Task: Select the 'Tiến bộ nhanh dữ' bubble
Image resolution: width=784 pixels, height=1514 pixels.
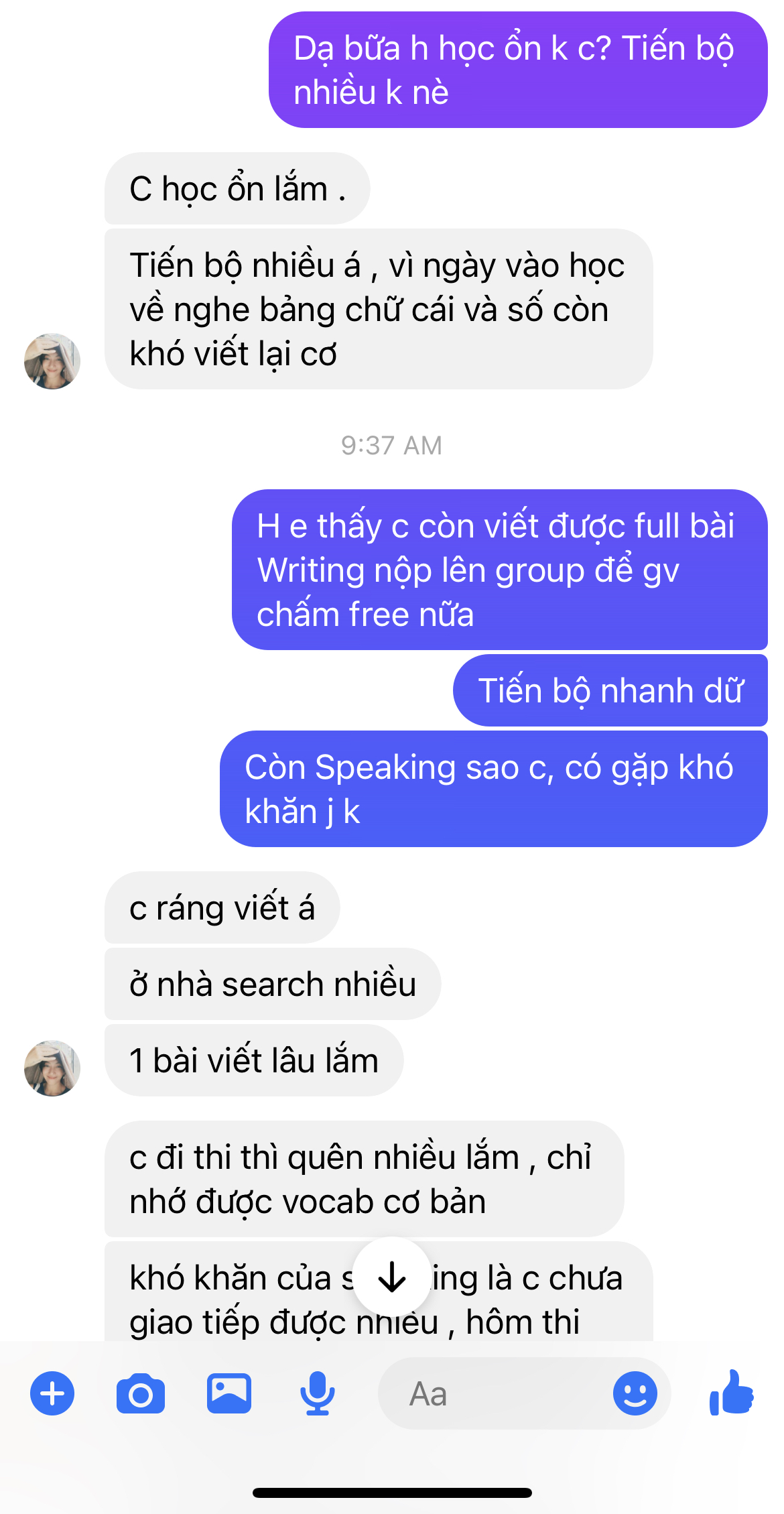Action: click(610, 690)
